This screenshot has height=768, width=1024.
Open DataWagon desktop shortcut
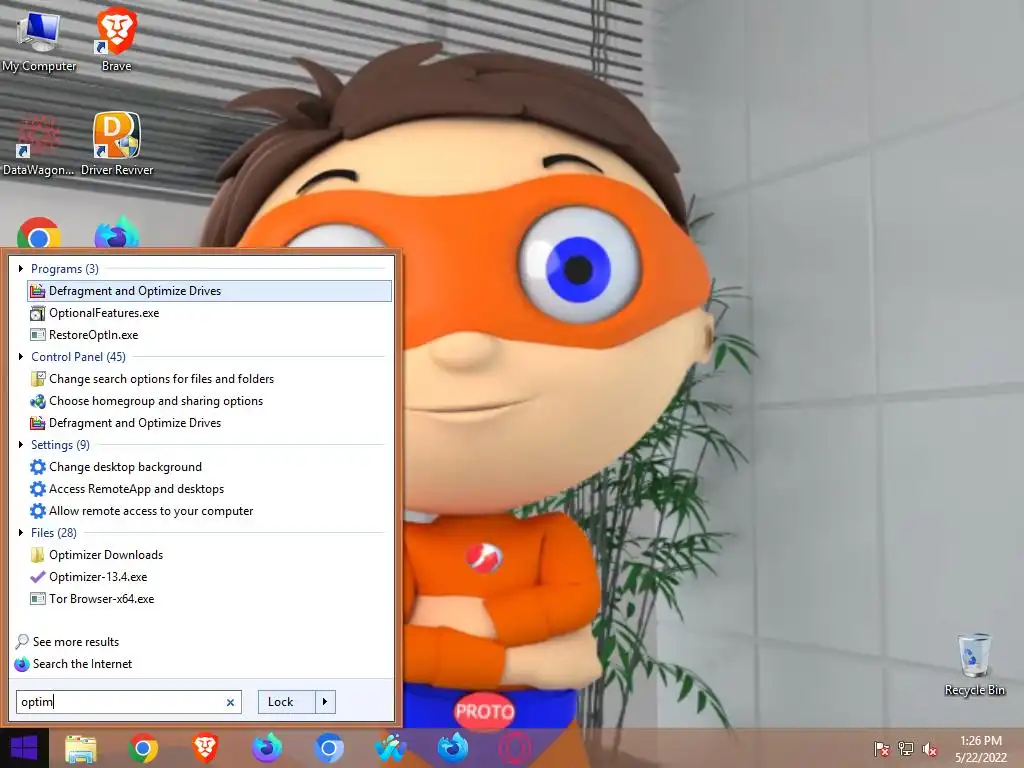[38, 145]
